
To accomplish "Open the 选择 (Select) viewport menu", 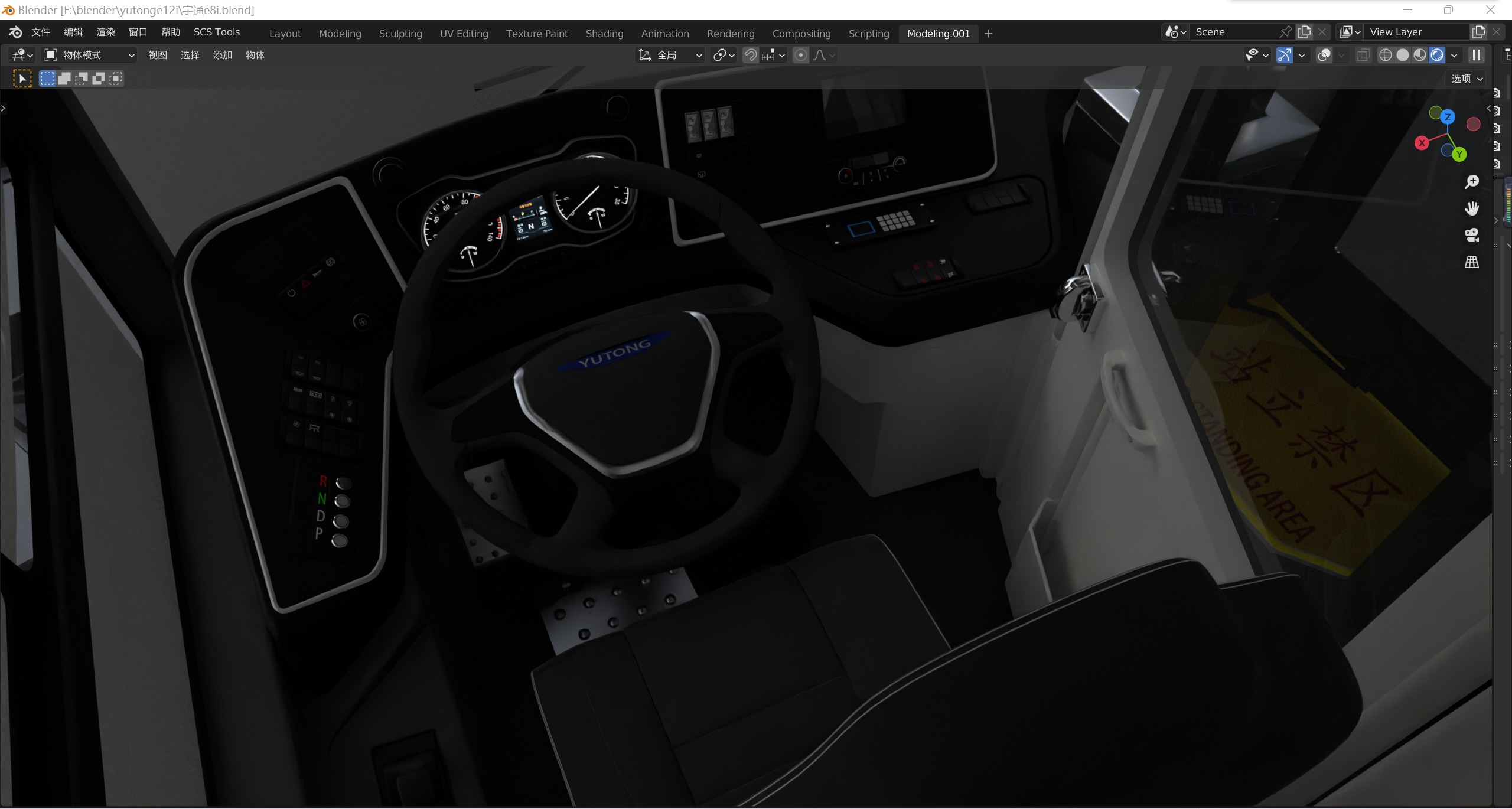I will 190,55.
